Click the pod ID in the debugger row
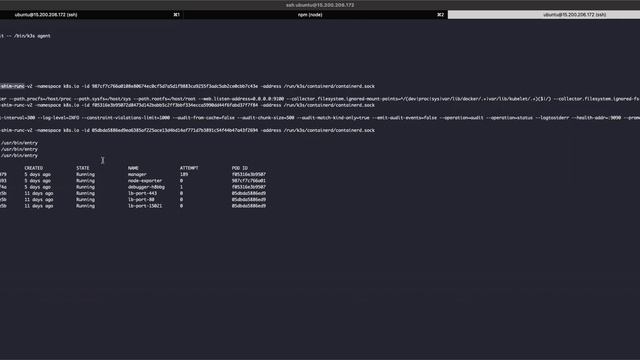Viewport: 640px width, 360px height. tap(249, 187)
